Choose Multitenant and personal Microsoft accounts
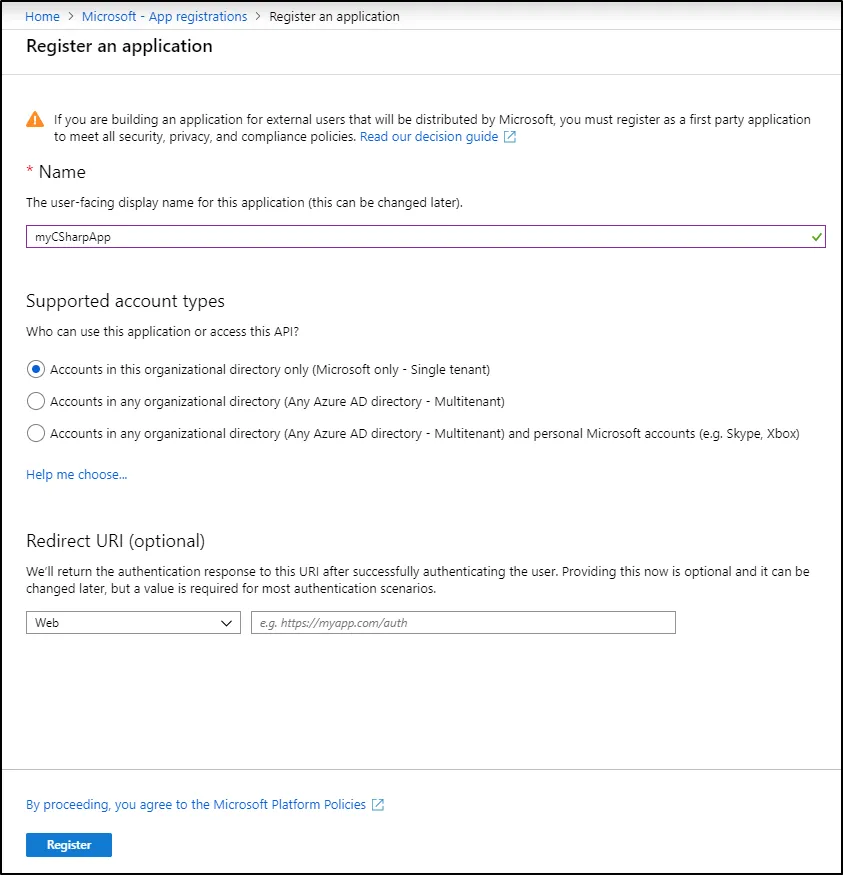The width and height of the screenshot is (843, 875). click(x=36, y=433)
